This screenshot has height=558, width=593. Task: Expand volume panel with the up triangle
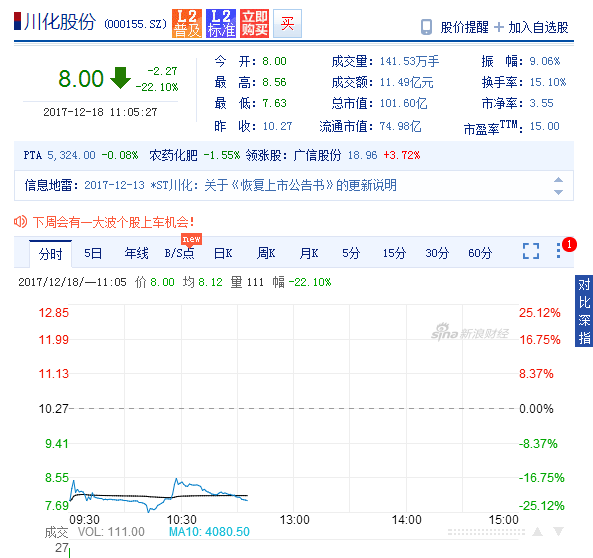pos(537,532)
